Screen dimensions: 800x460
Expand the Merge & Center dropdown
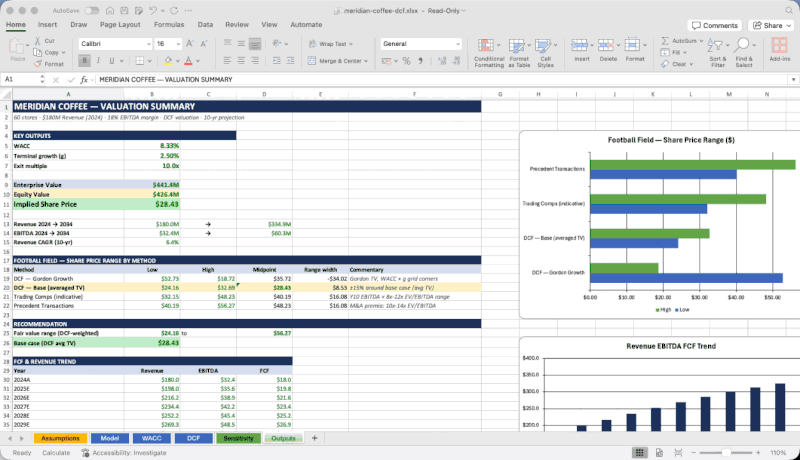366,61
